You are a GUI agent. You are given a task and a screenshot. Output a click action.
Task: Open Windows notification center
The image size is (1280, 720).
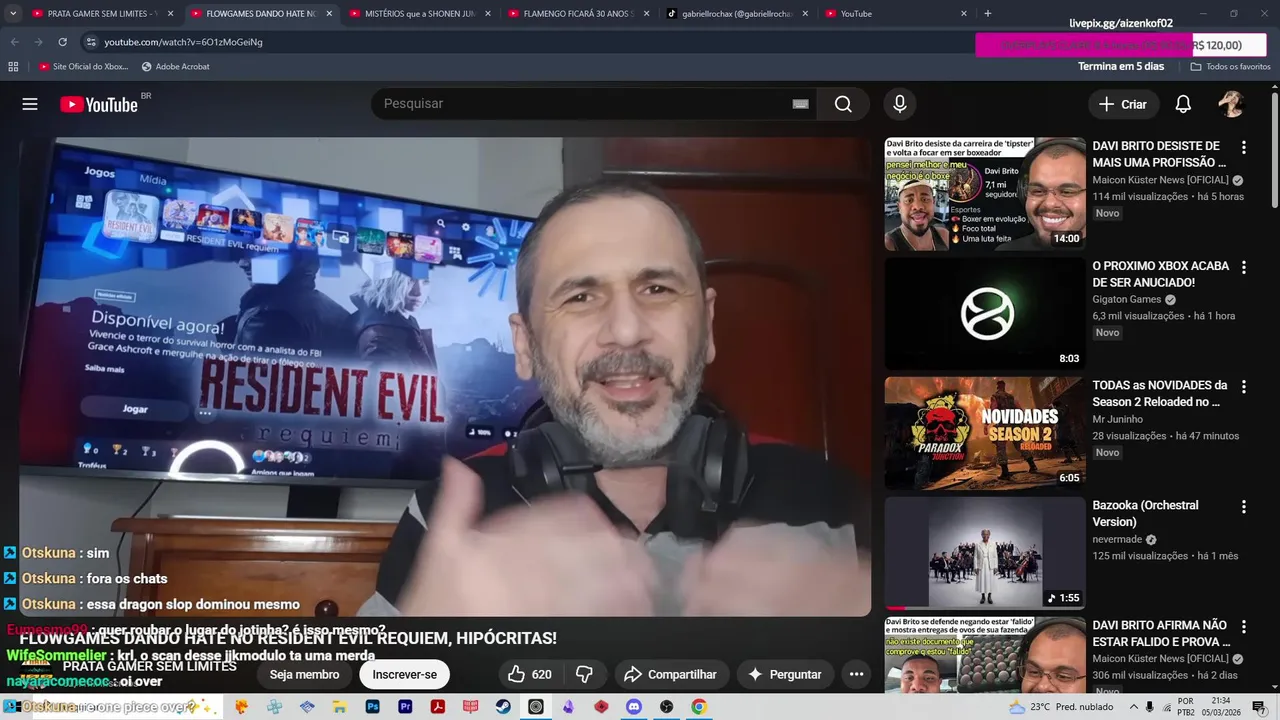(1258, 707)
